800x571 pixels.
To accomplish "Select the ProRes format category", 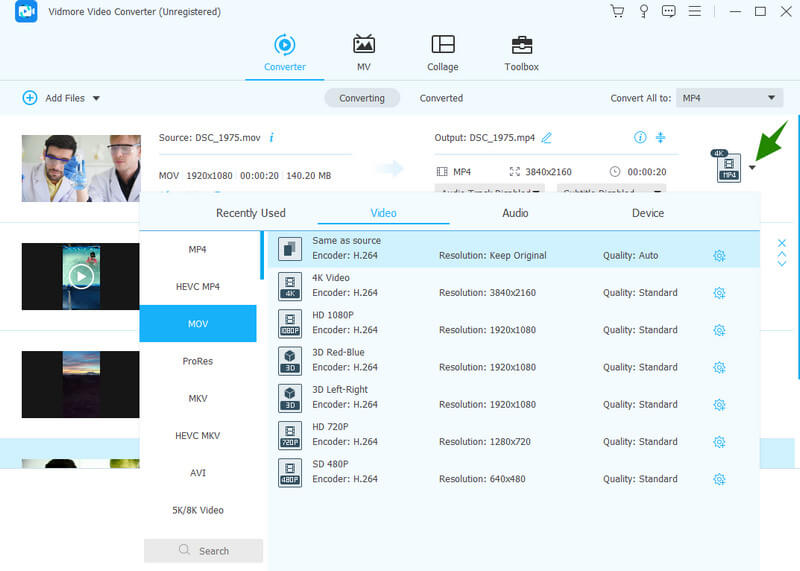I will (x=198, y=361).
